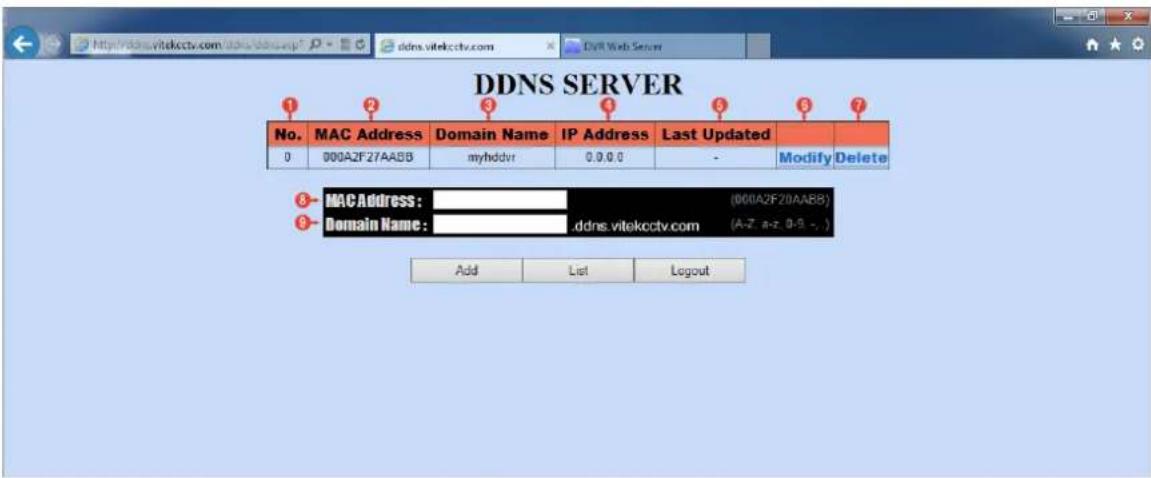Click the Add button
This screenshot has width=1151, height=478.
click(x=466, y=270)
